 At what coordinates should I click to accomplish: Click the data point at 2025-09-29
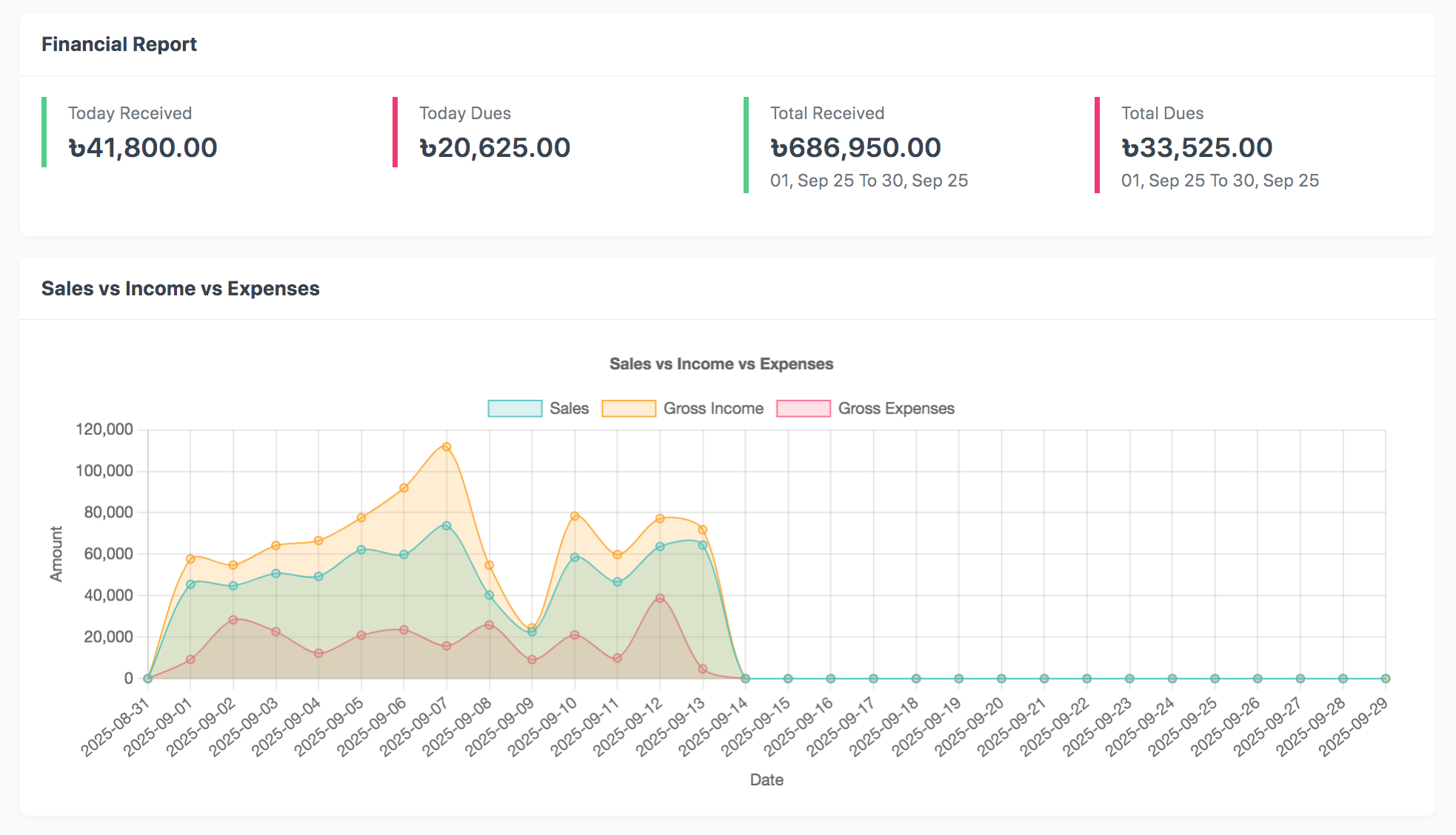coord(1386,679)
